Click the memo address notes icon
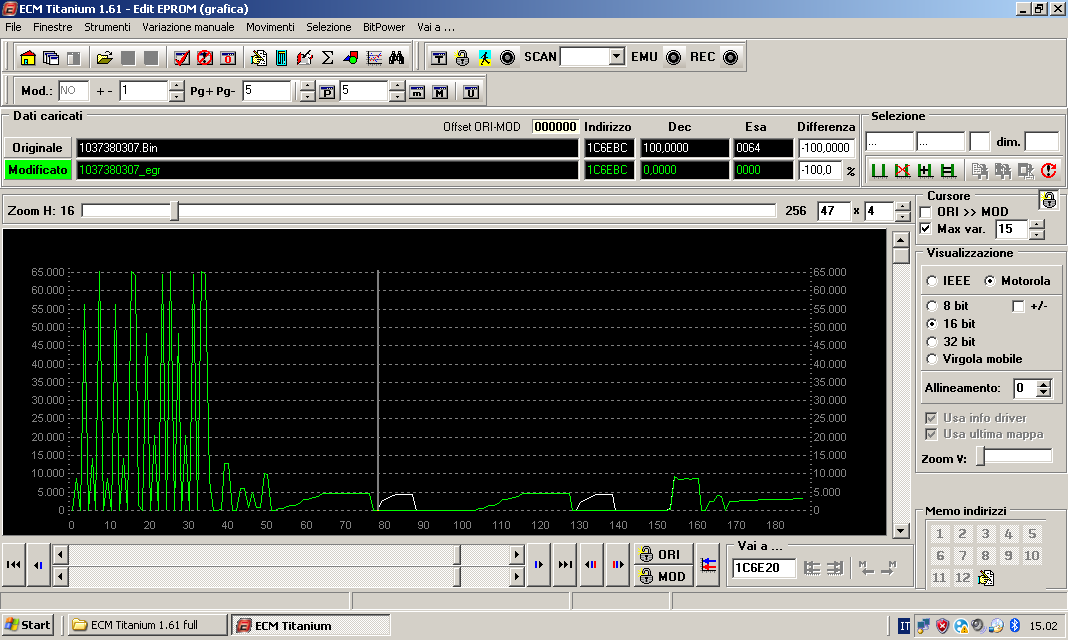1068x640 pixels. [986, 578]
